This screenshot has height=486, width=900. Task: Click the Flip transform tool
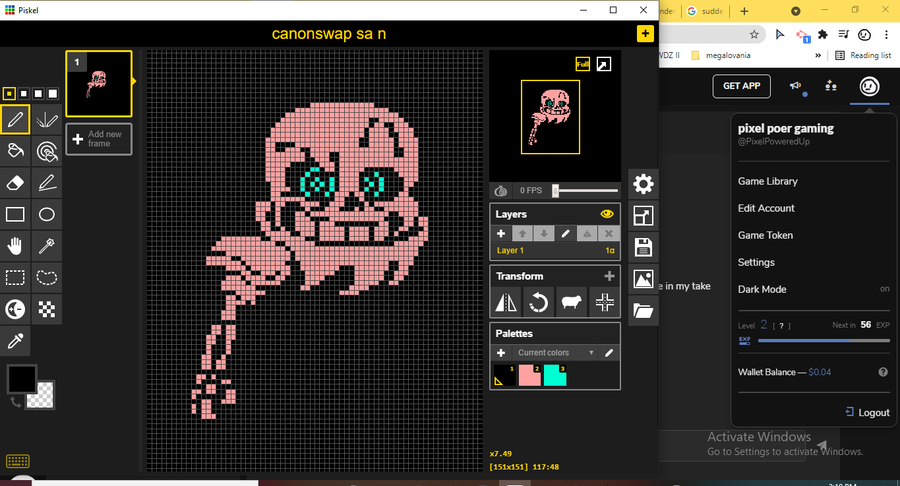coord(506,302)
